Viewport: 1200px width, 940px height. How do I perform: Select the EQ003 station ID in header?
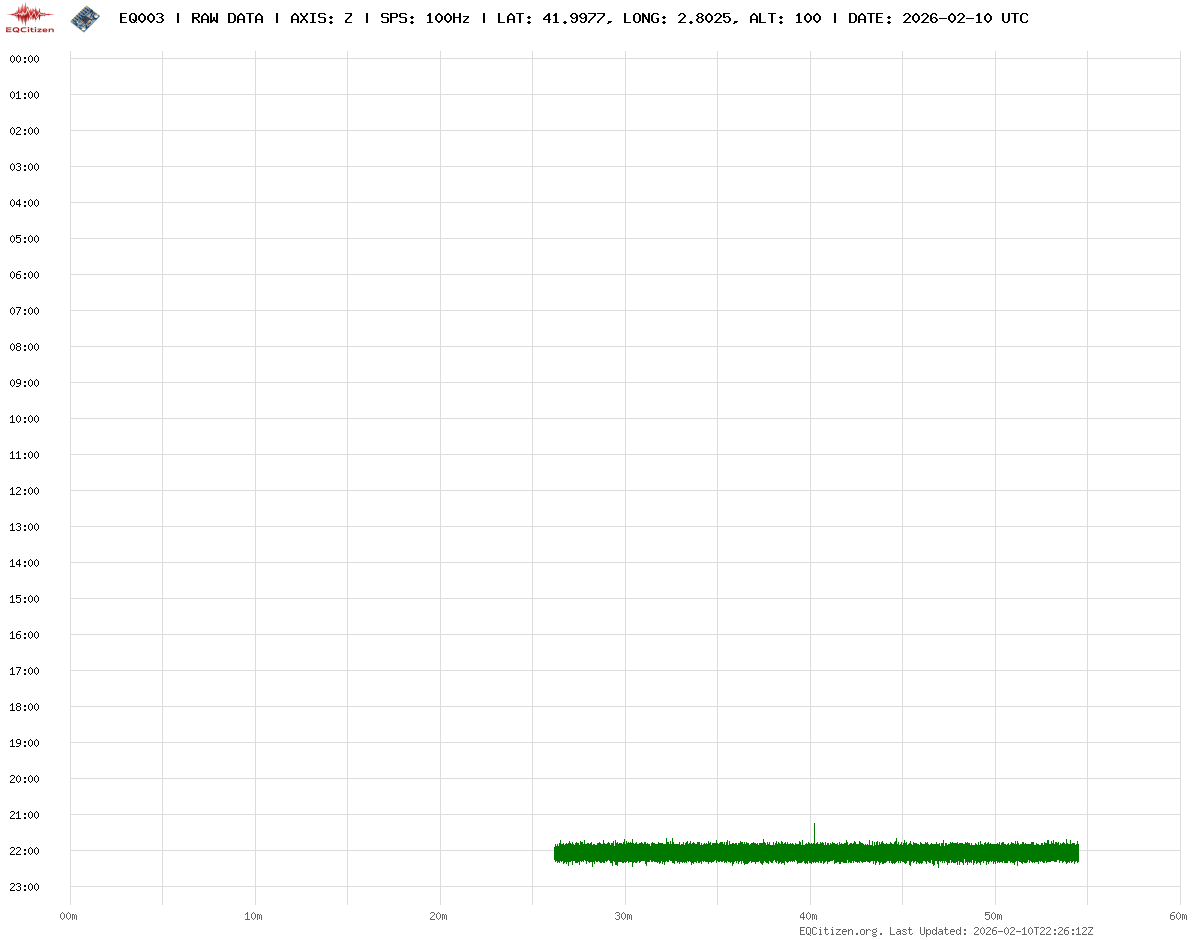[141, 19]
